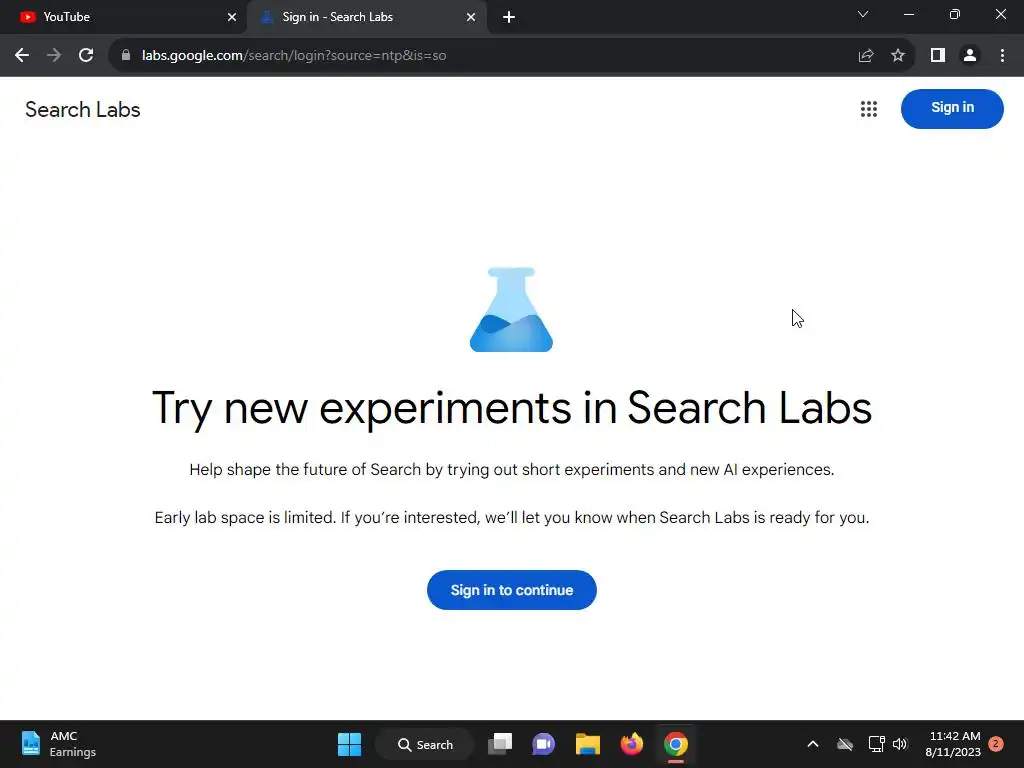This screenshot has height=768, width=1024.
Task: Minimize the Chrome window
Action: tap(908, 14)
